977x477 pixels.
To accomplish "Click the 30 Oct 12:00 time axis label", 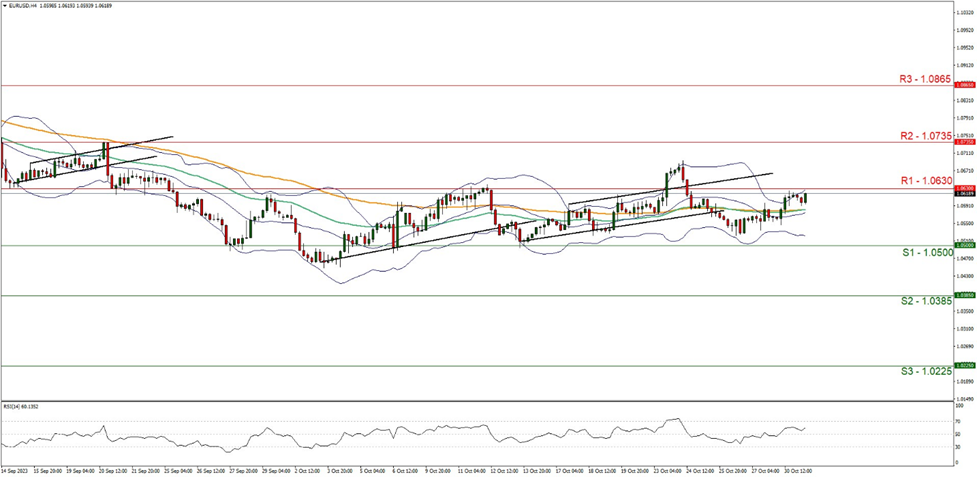I will coord(799,469).
